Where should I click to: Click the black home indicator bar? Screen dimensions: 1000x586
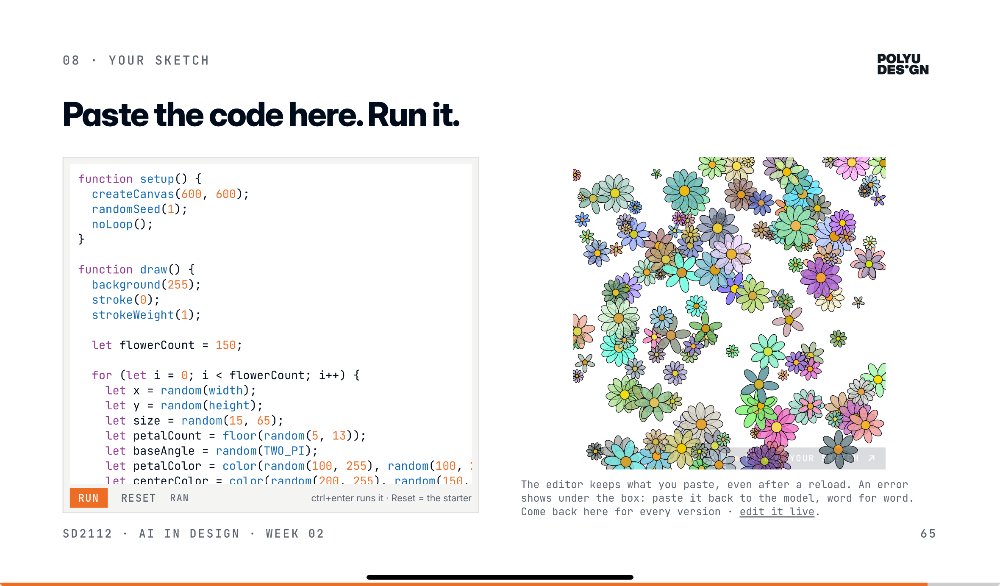[x=500, y=577]
